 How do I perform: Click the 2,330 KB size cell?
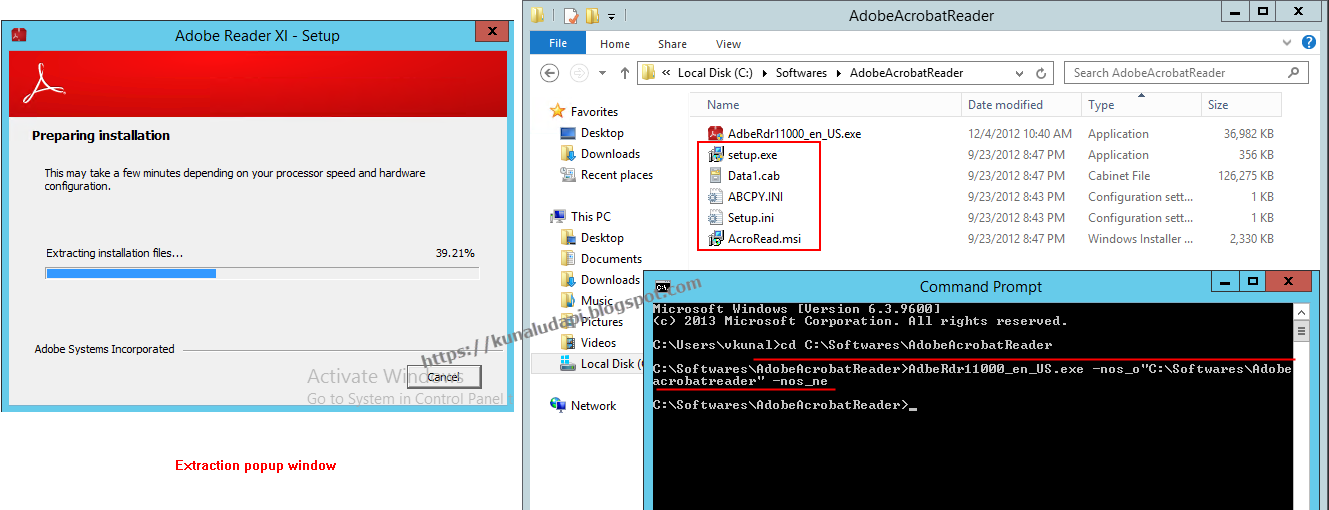pos(1252,239)
